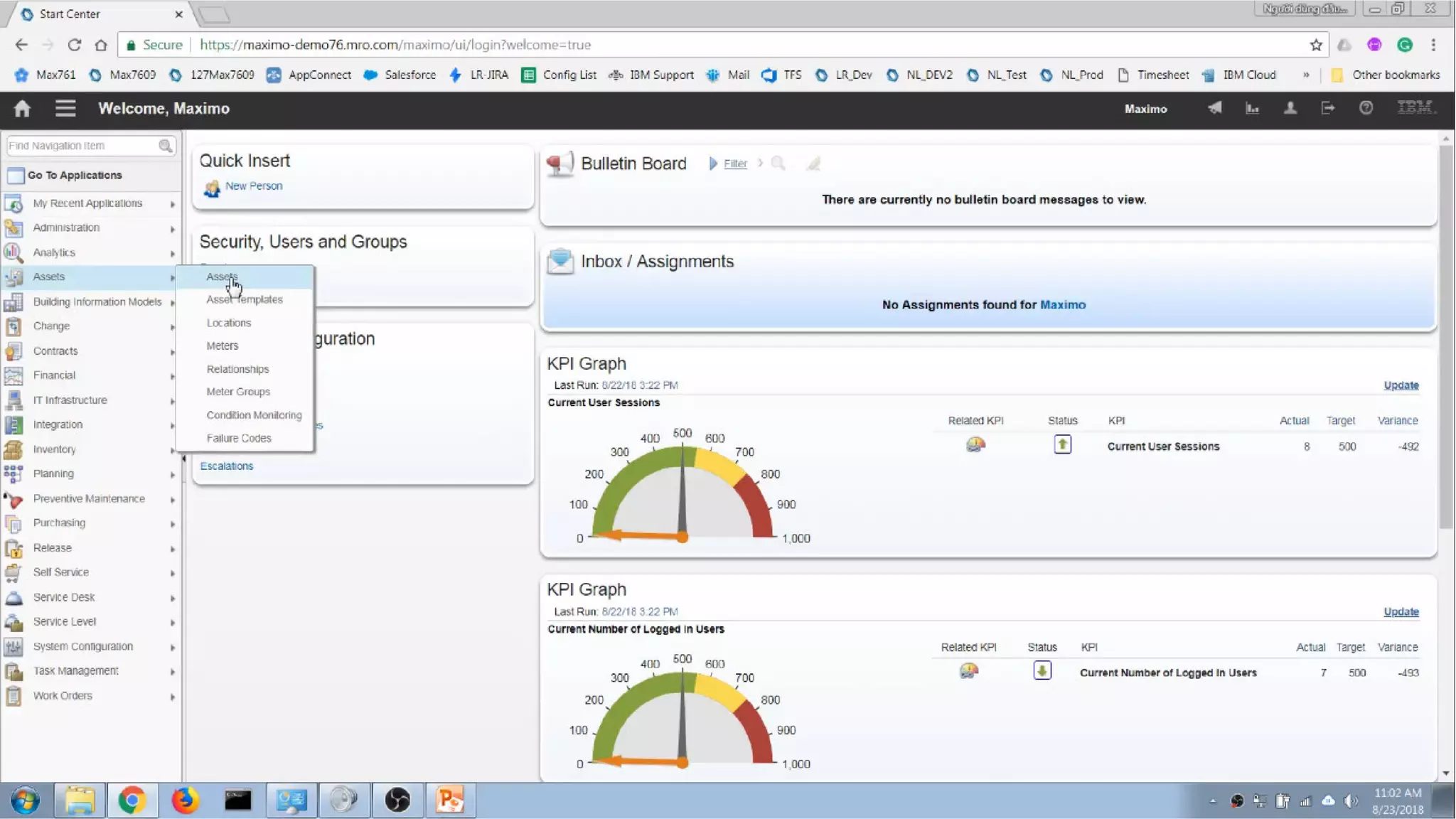Open Condition Monitoring from the submenu
The image size is (1456, 819).
[254, 415]
